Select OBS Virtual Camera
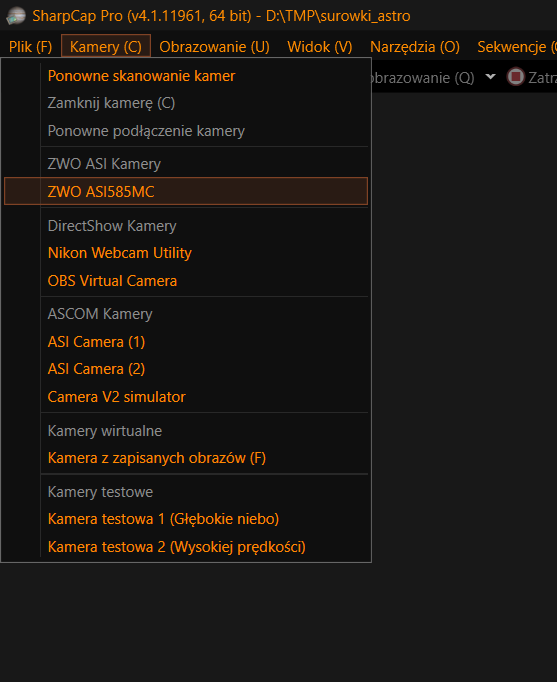 (x=112, y=281)
